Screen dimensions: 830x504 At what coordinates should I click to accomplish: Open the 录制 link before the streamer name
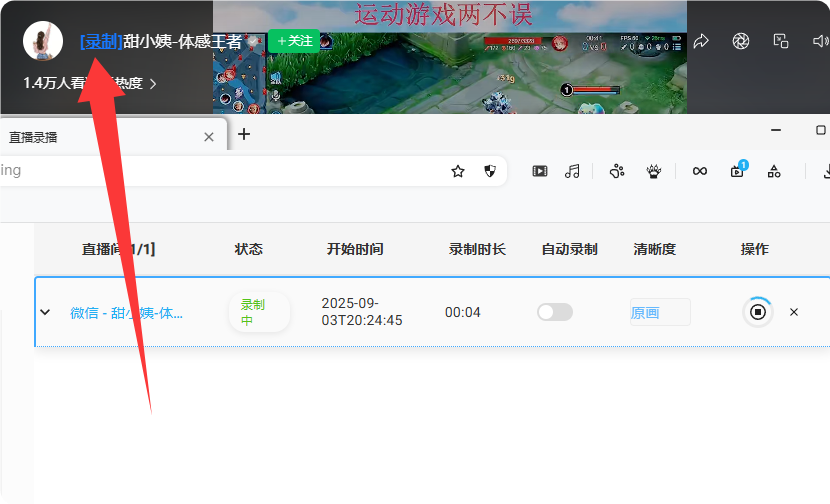click(101, 41)
